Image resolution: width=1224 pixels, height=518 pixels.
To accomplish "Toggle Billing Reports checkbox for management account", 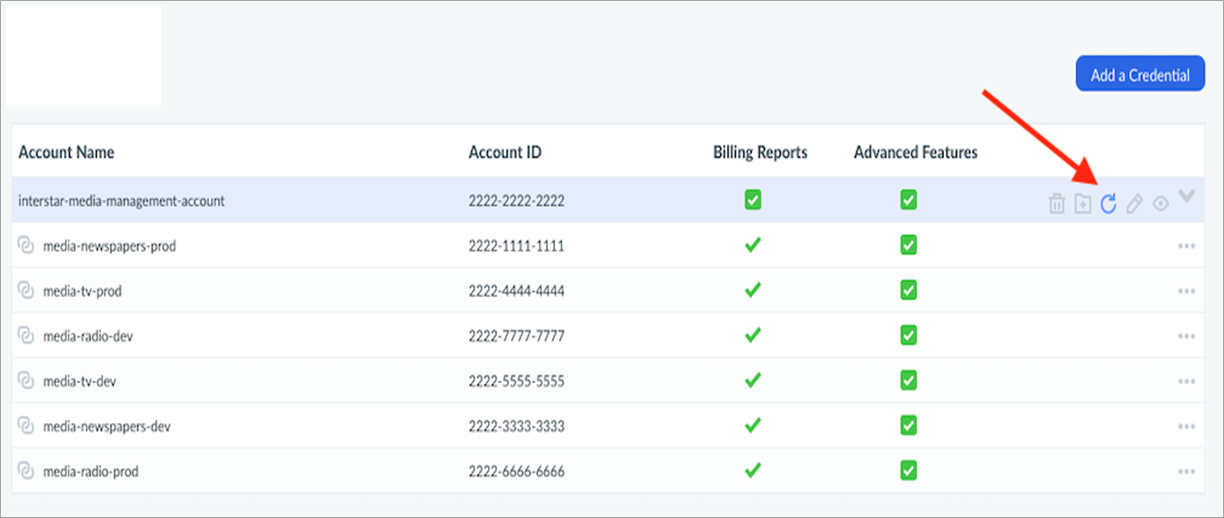I will click(x=753, y=200).
